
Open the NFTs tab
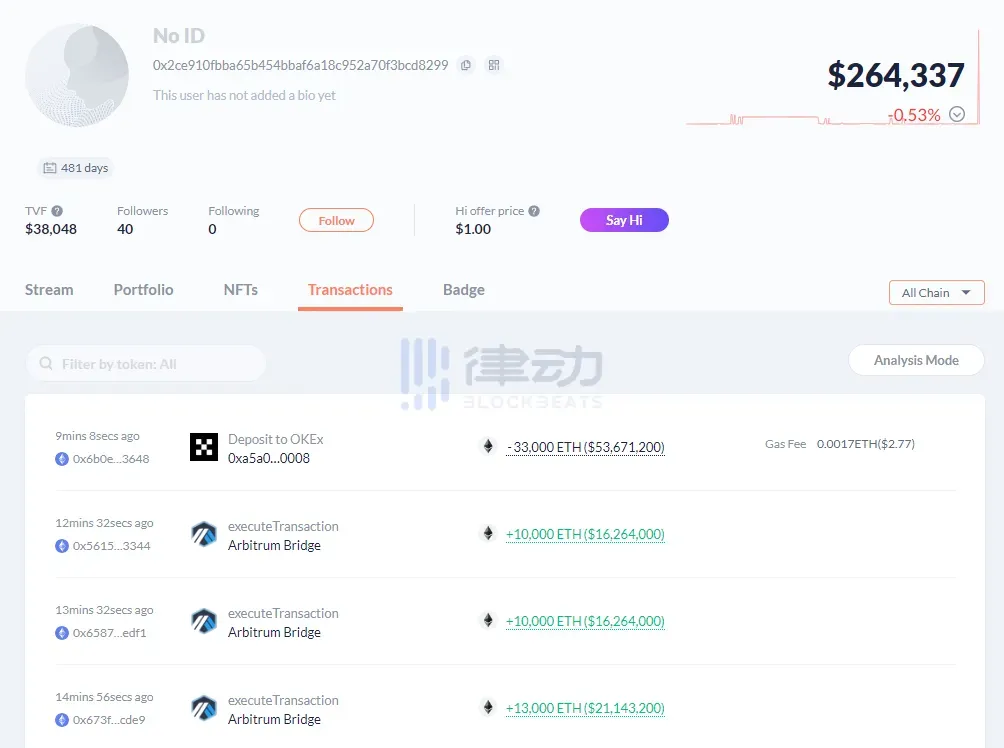tap(240, 290)
